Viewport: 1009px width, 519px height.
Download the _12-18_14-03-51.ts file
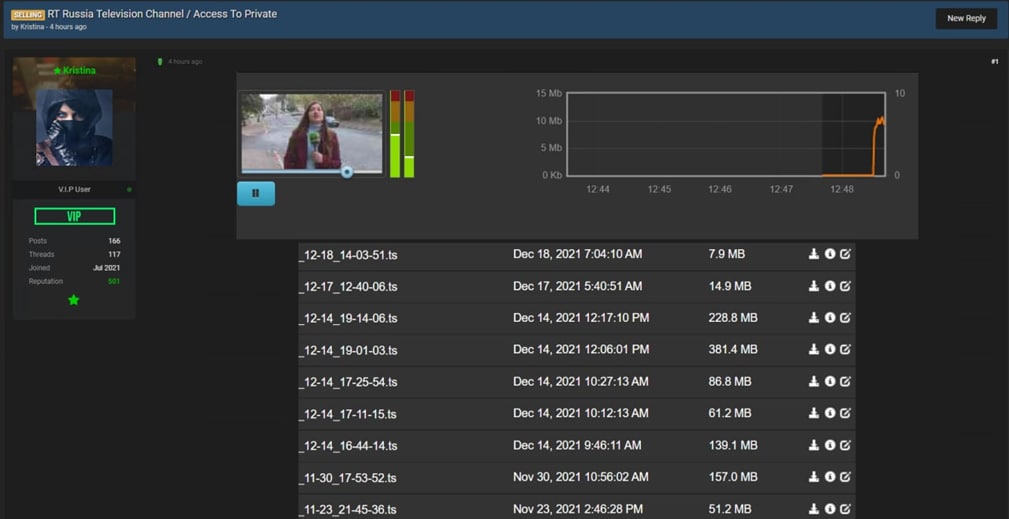pos(813,255)
